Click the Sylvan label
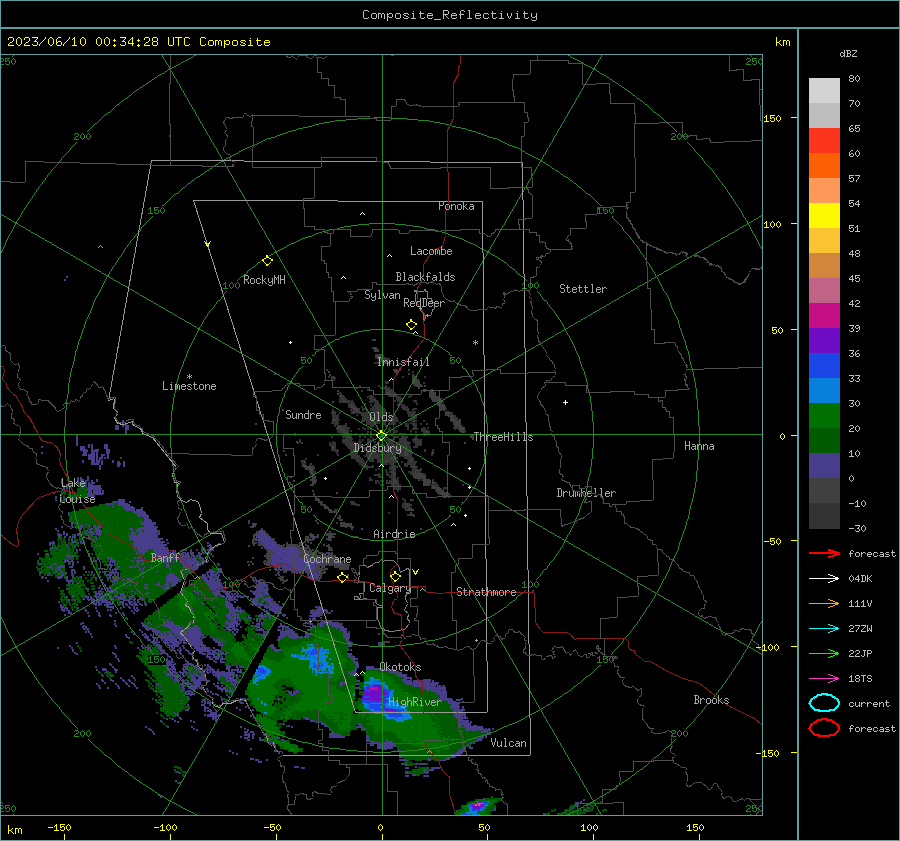Viewport: 900px width, 841px height. pos(382,295)
